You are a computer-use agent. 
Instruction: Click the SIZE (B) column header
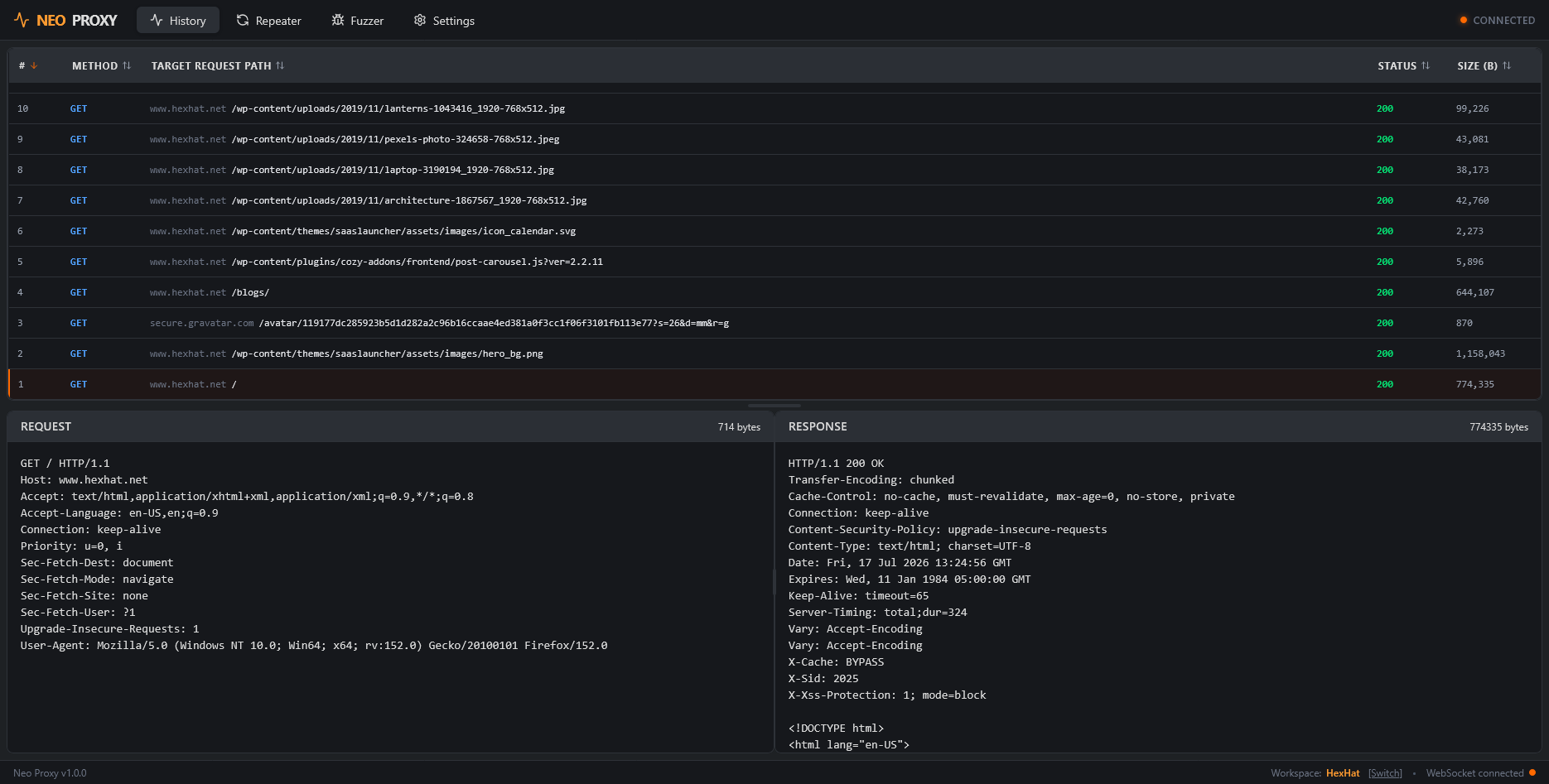pos(1477,65)
